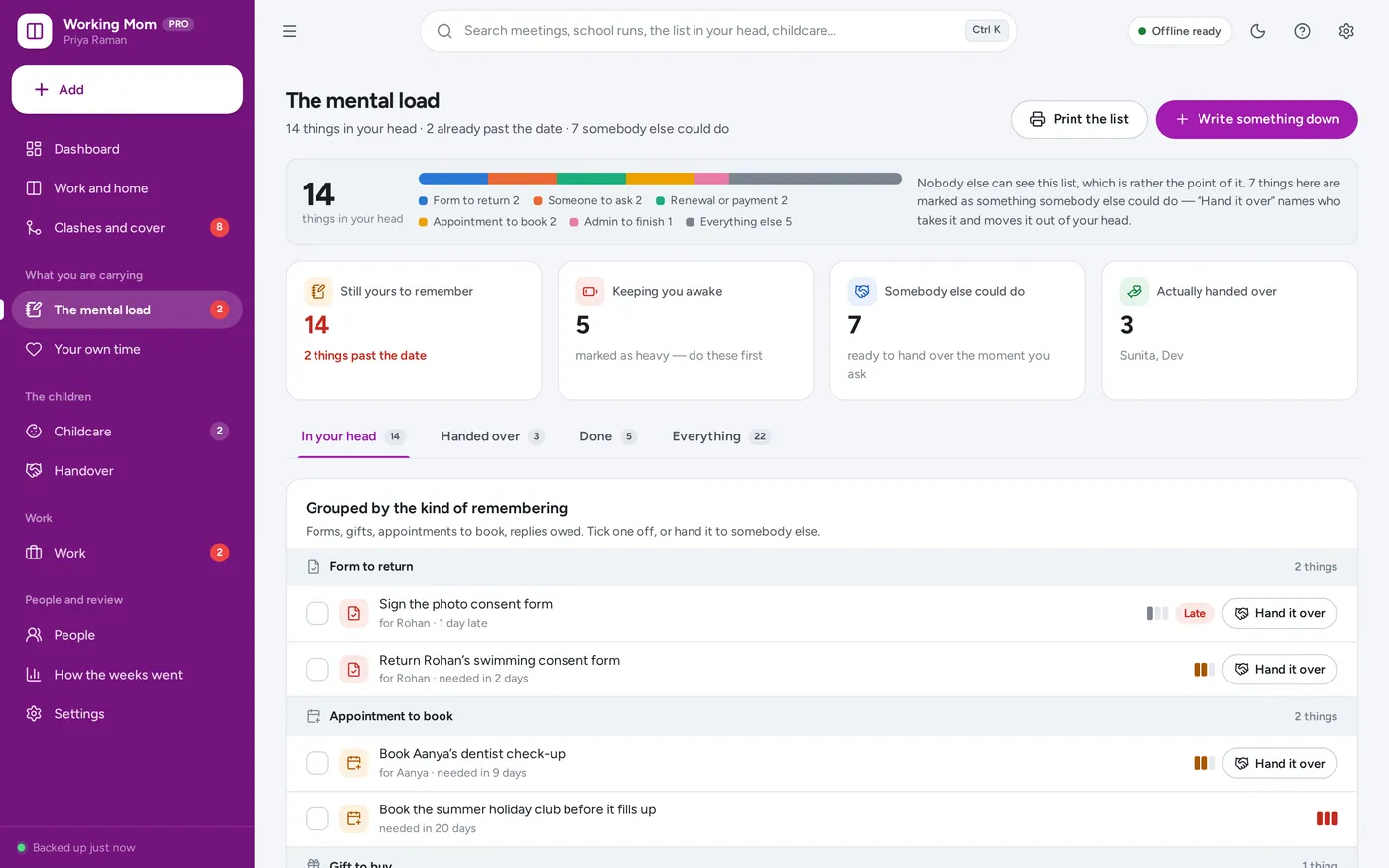This screenshot has width=1389, height=868.
Task: Hand over the photo consent form
Action: coord(1280,613)
